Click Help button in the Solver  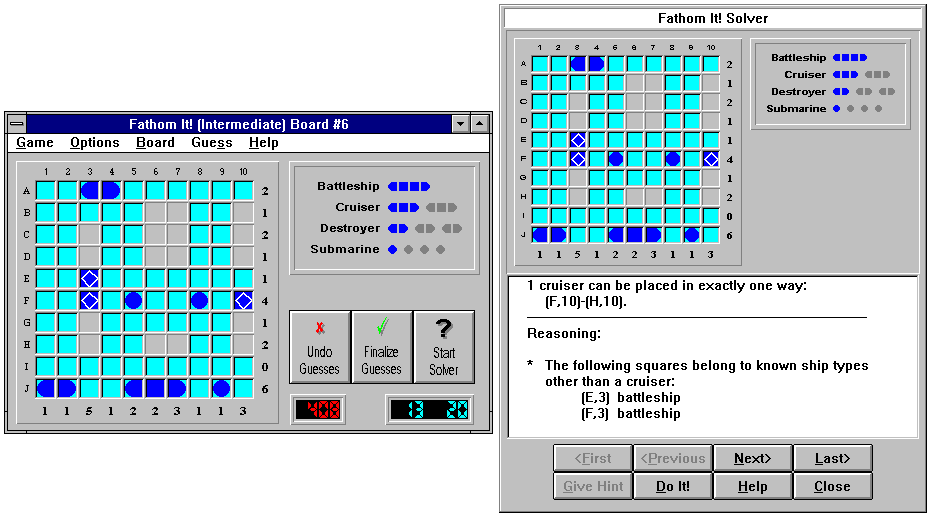[753, 486]
